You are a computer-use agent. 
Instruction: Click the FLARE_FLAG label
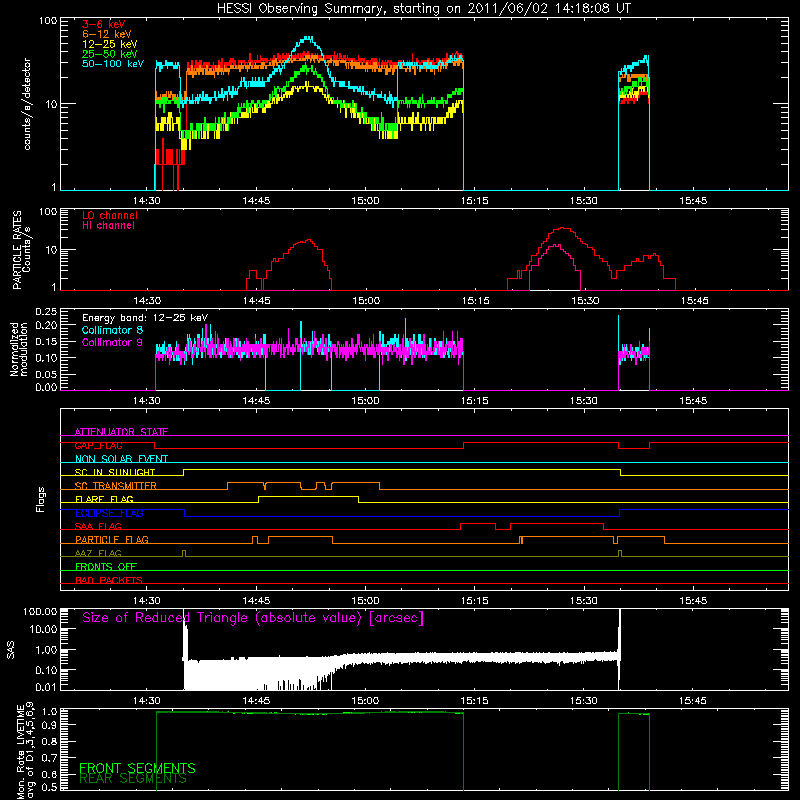[x=104, y=499]
